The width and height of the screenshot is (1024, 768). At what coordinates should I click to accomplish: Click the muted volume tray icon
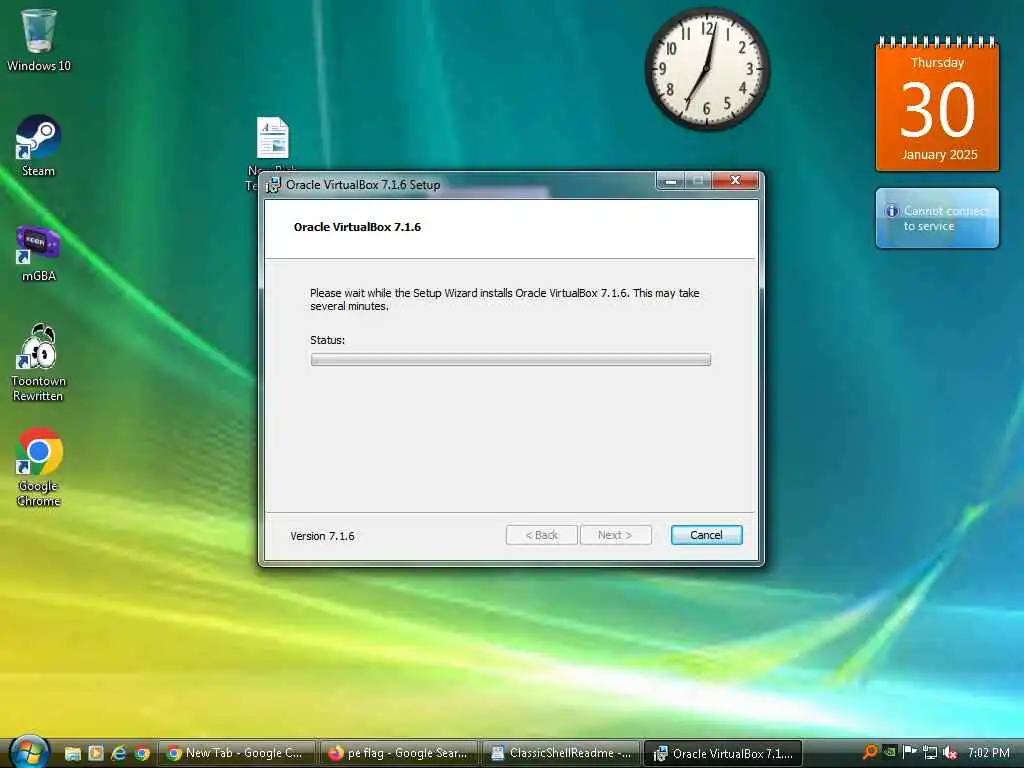point(950,753)
